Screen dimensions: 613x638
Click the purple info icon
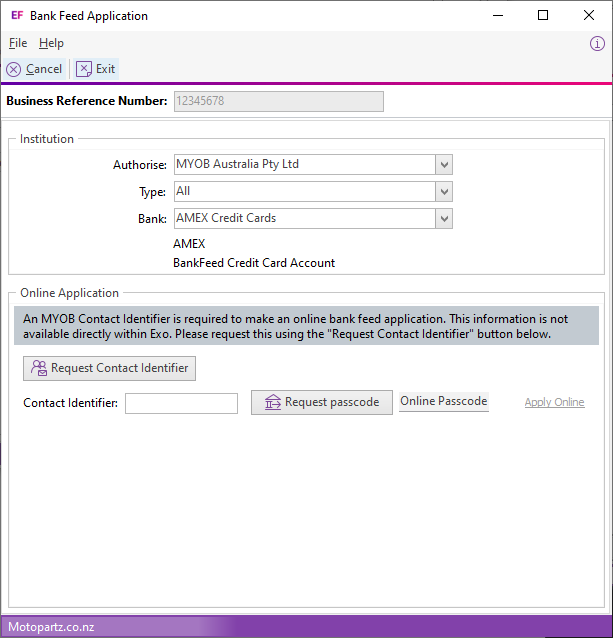pos(597,43)
